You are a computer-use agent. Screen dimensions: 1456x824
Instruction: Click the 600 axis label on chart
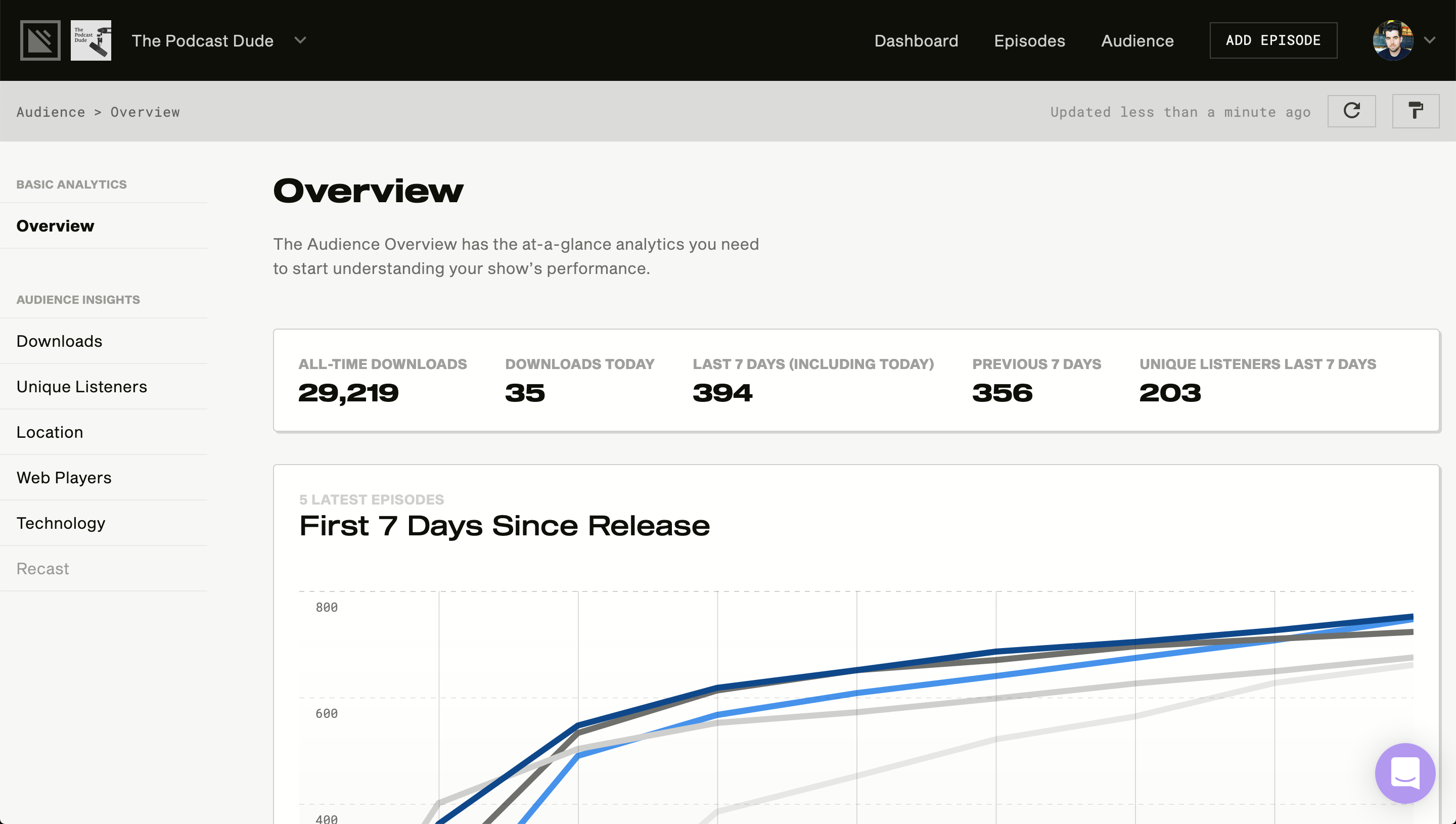(x=327, y=714)
